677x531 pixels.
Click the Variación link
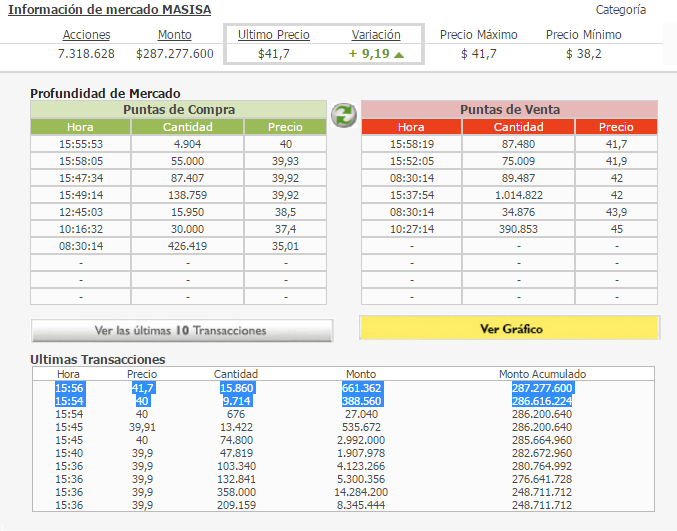(376, 35)
